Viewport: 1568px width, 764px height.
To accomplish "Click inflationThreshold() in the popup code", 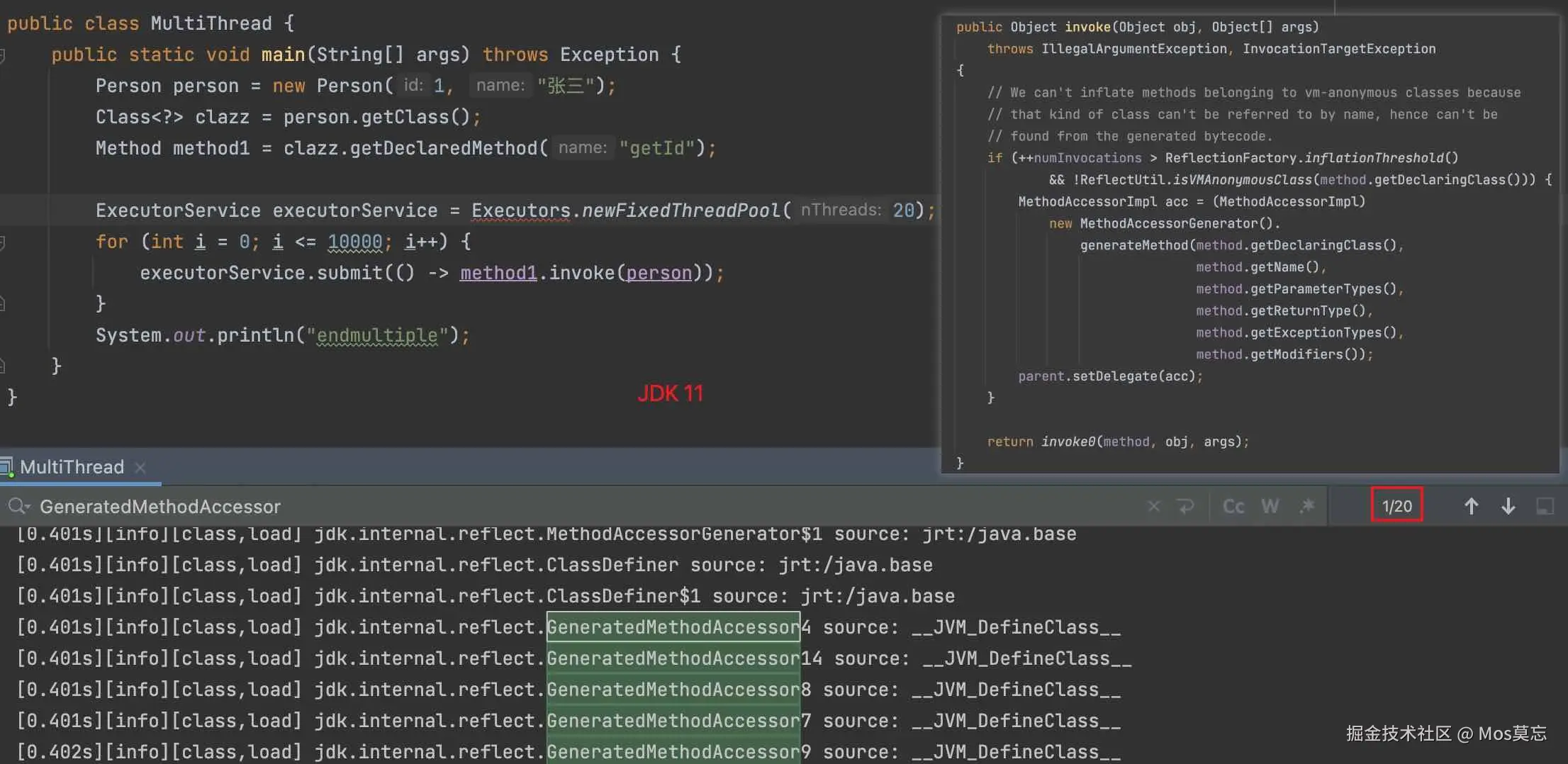I will [x=1381, y=158].
